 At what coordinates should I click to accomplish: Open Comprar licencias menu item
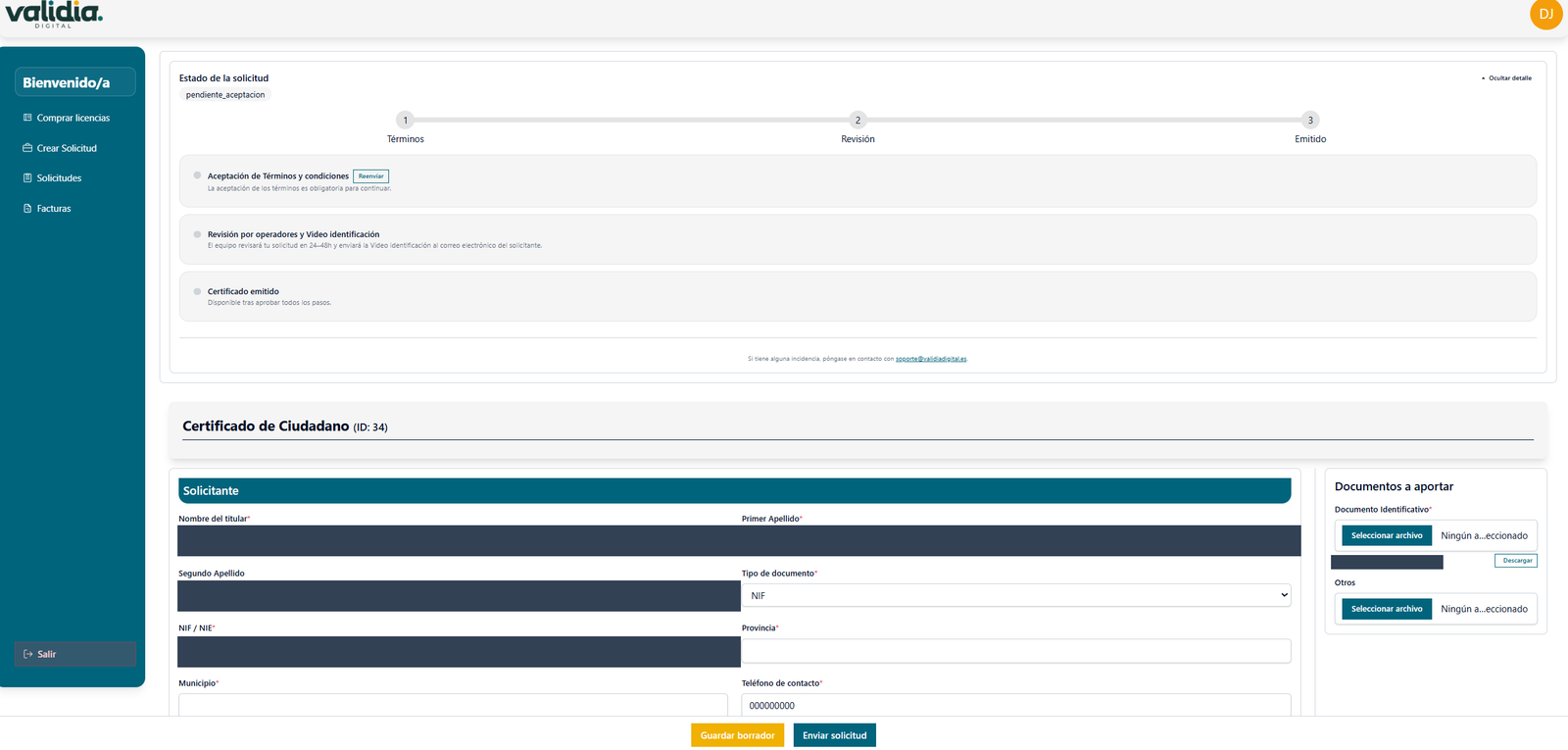tap(73, 118)
